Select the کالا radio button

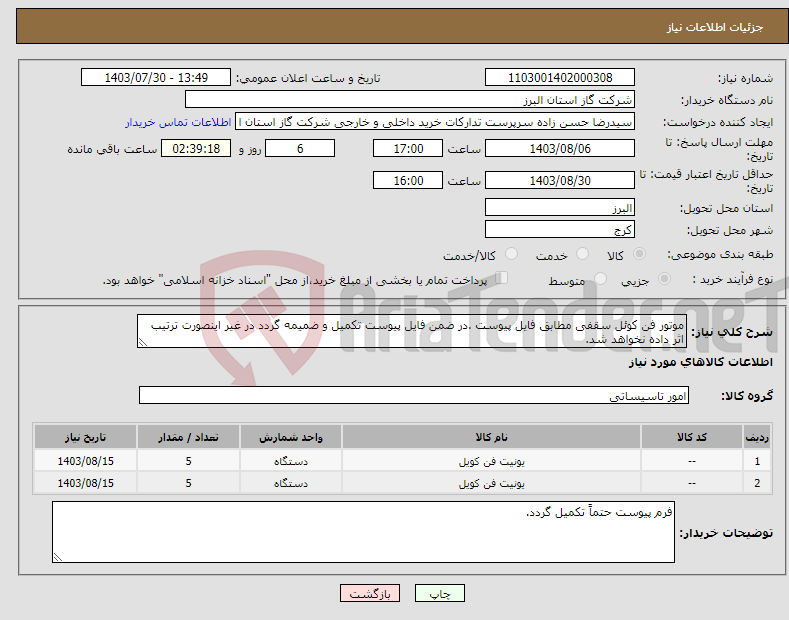tap(640, 254)
